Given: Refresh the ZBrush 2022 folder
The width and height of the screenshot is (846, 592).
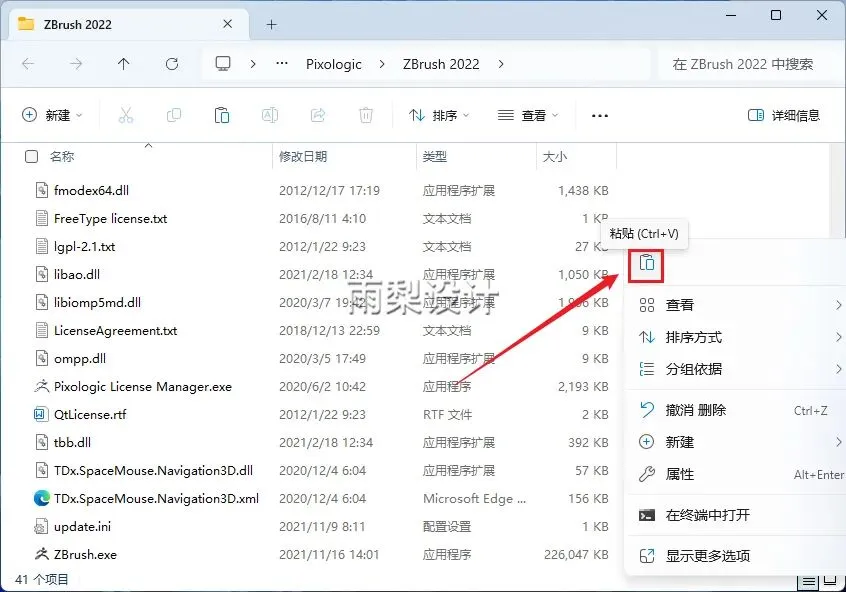Looking at the screenshot, I should [x=172, y=64].
